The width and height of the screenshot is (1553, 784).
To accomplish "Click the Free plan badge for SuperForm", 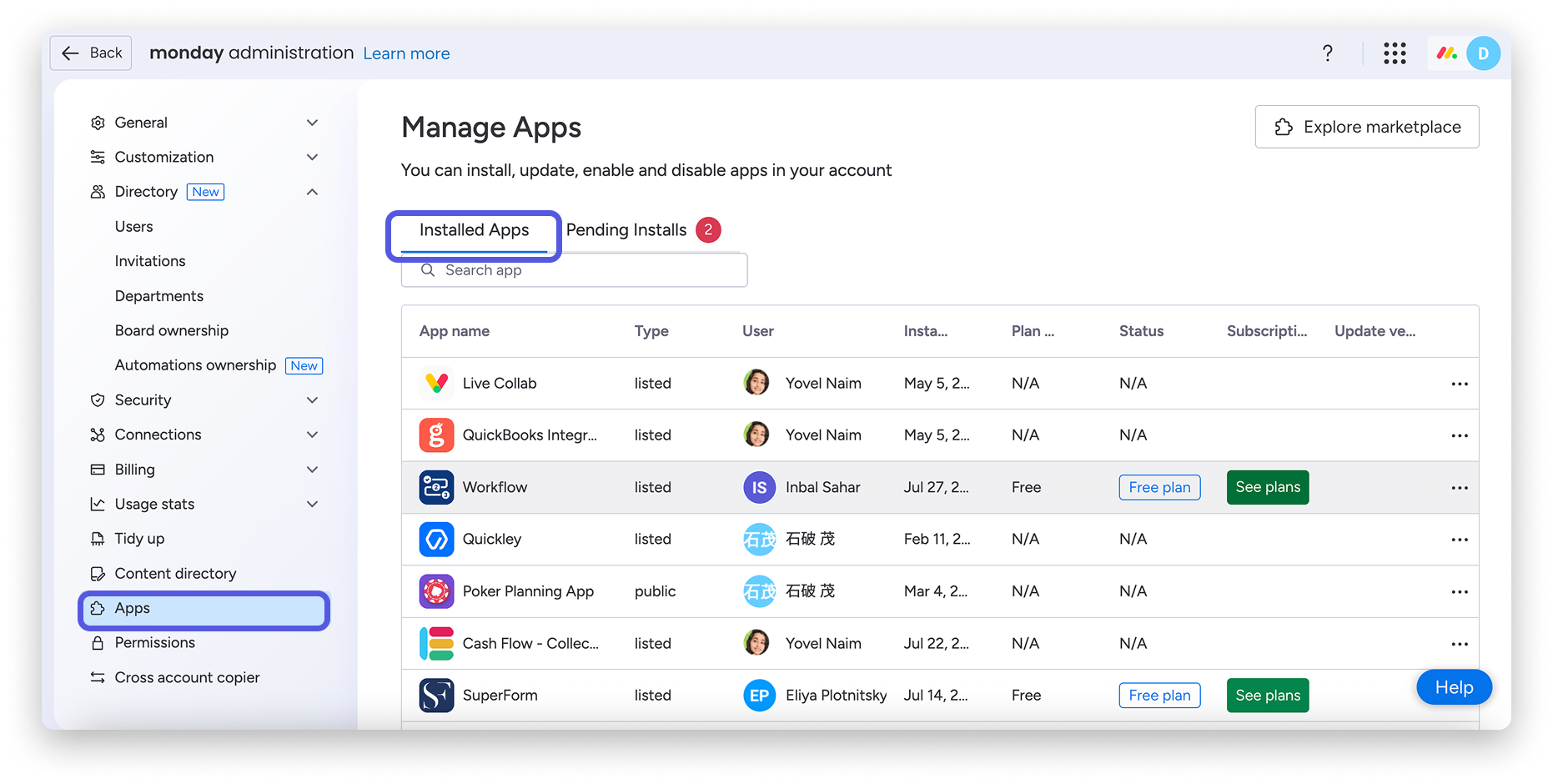I will pyautogui.click(x=1159, y=696).
